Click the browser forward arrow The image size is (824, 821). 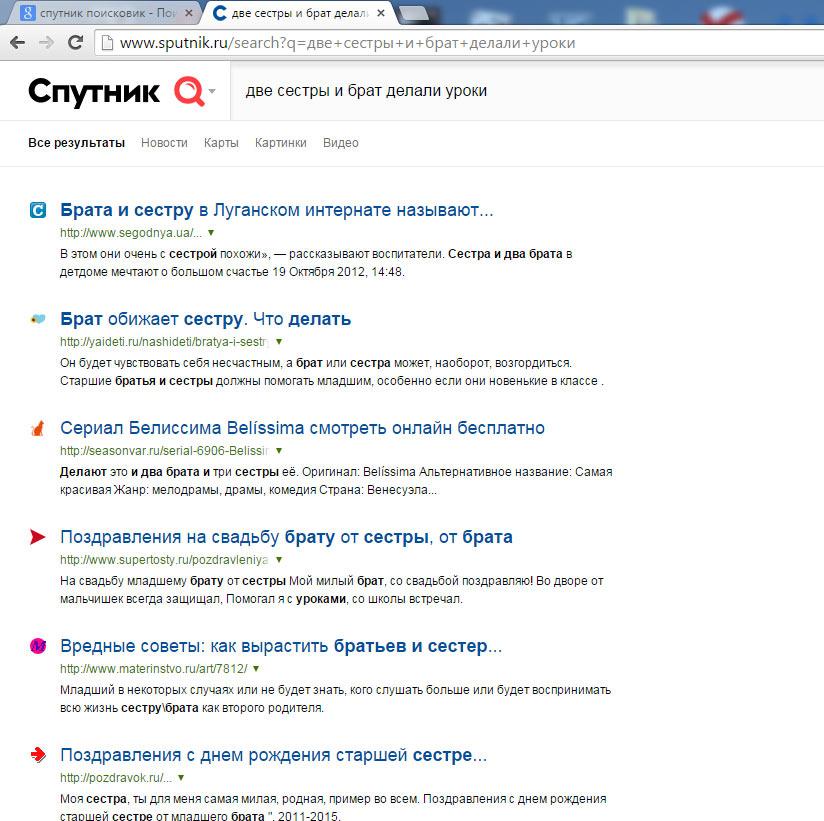47,43
